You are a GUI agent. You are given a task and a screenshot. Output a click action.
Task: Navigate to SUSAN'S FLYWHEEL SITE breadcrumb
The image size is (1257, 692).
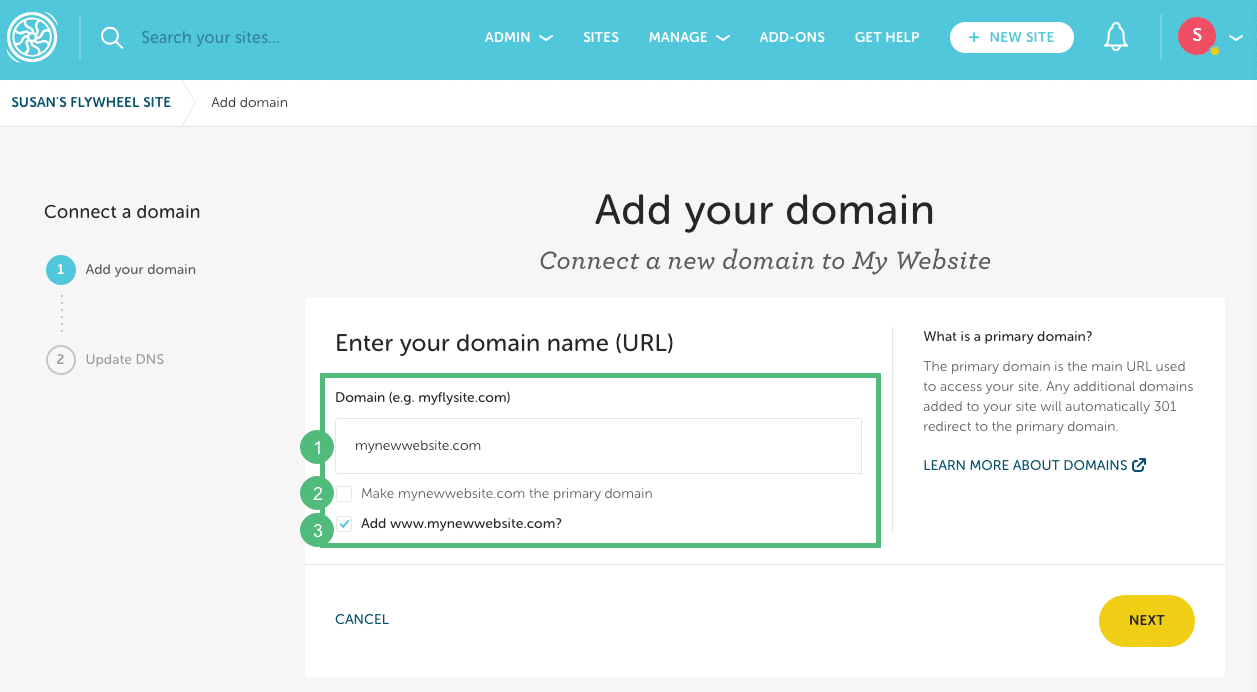click(x=90, y=102)
